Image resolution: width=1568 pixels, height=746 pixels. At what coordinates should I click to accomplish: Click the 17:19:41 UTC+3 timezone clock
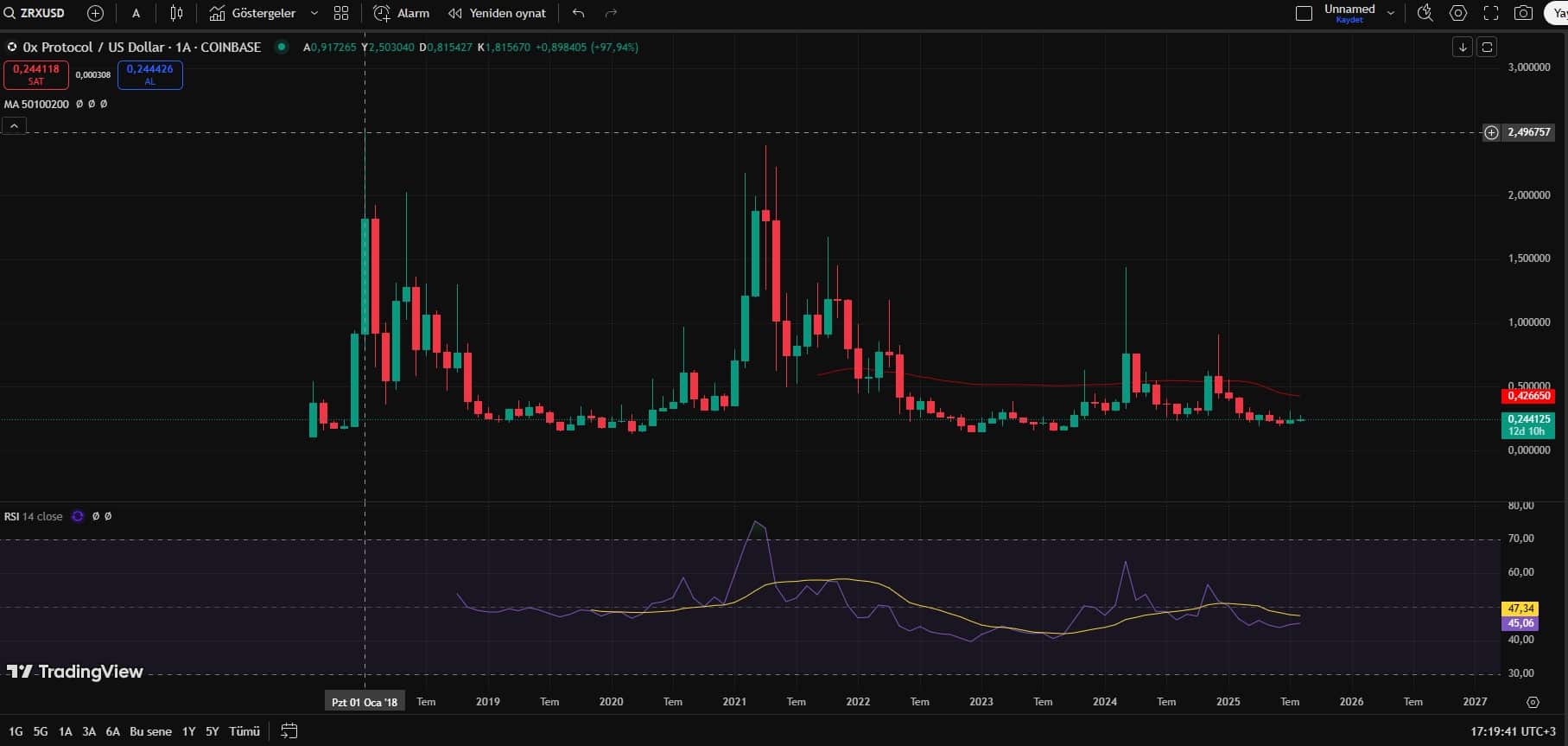[1514, 731]
